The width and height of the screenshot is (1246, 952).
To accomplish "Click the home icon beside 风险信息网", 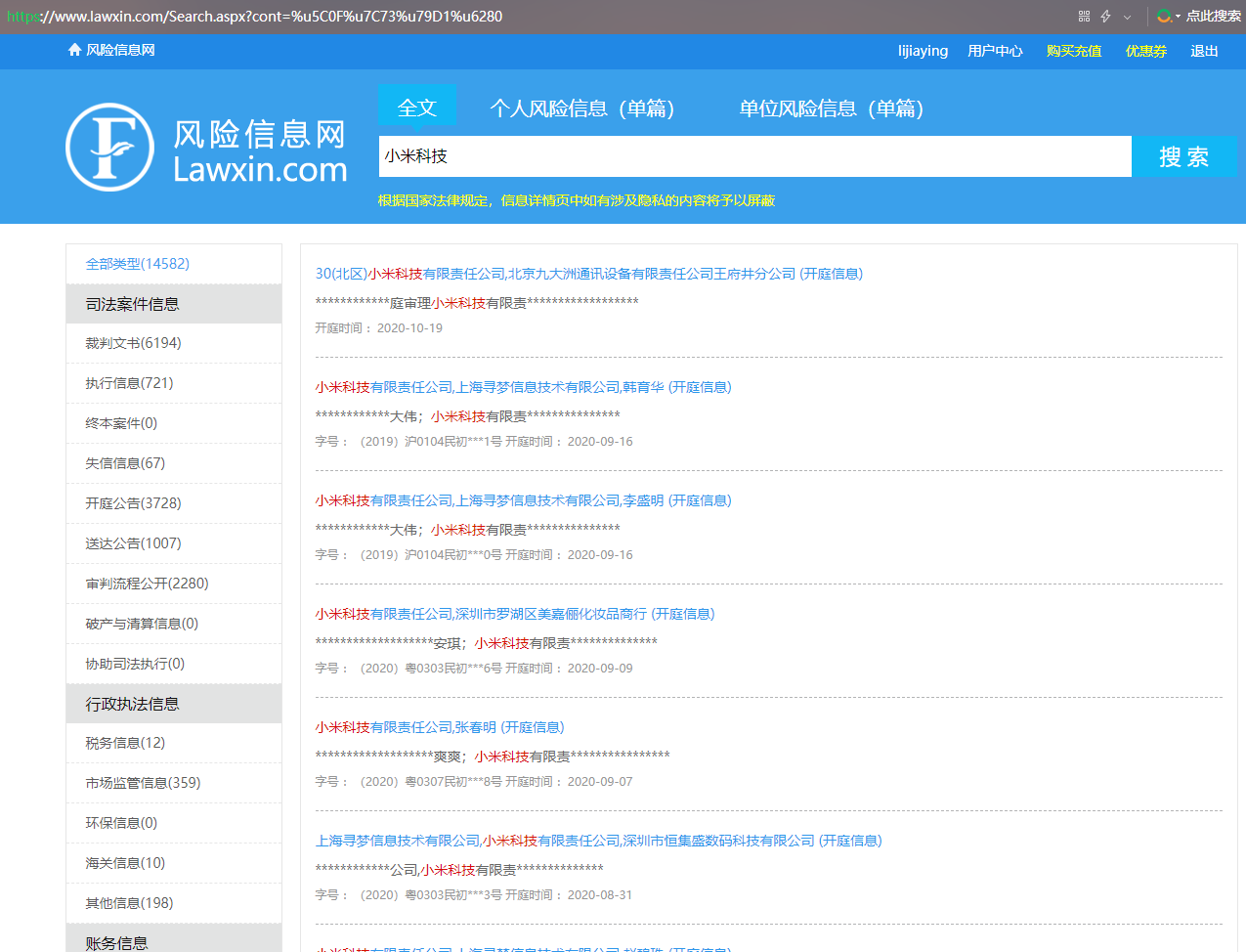I will point(74,50).
